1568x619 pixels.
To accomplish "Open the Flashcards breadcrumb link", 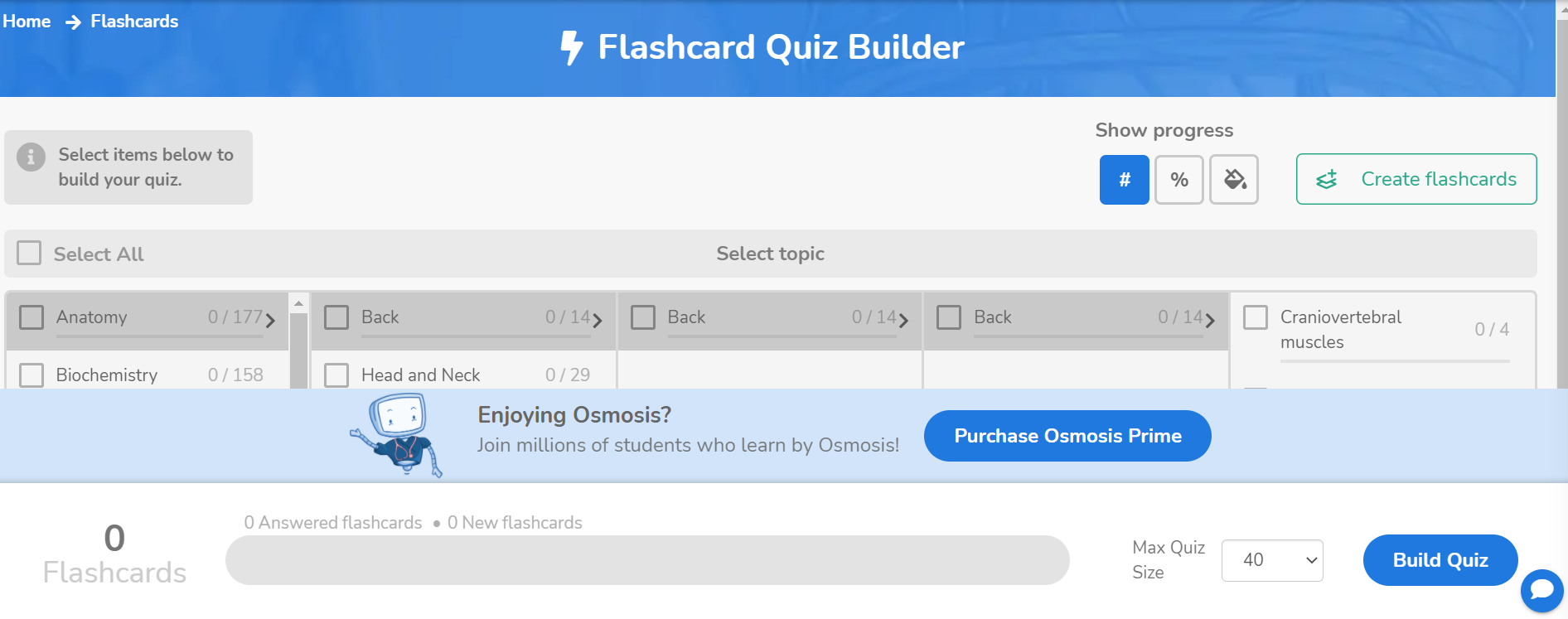I will [134, 22].
